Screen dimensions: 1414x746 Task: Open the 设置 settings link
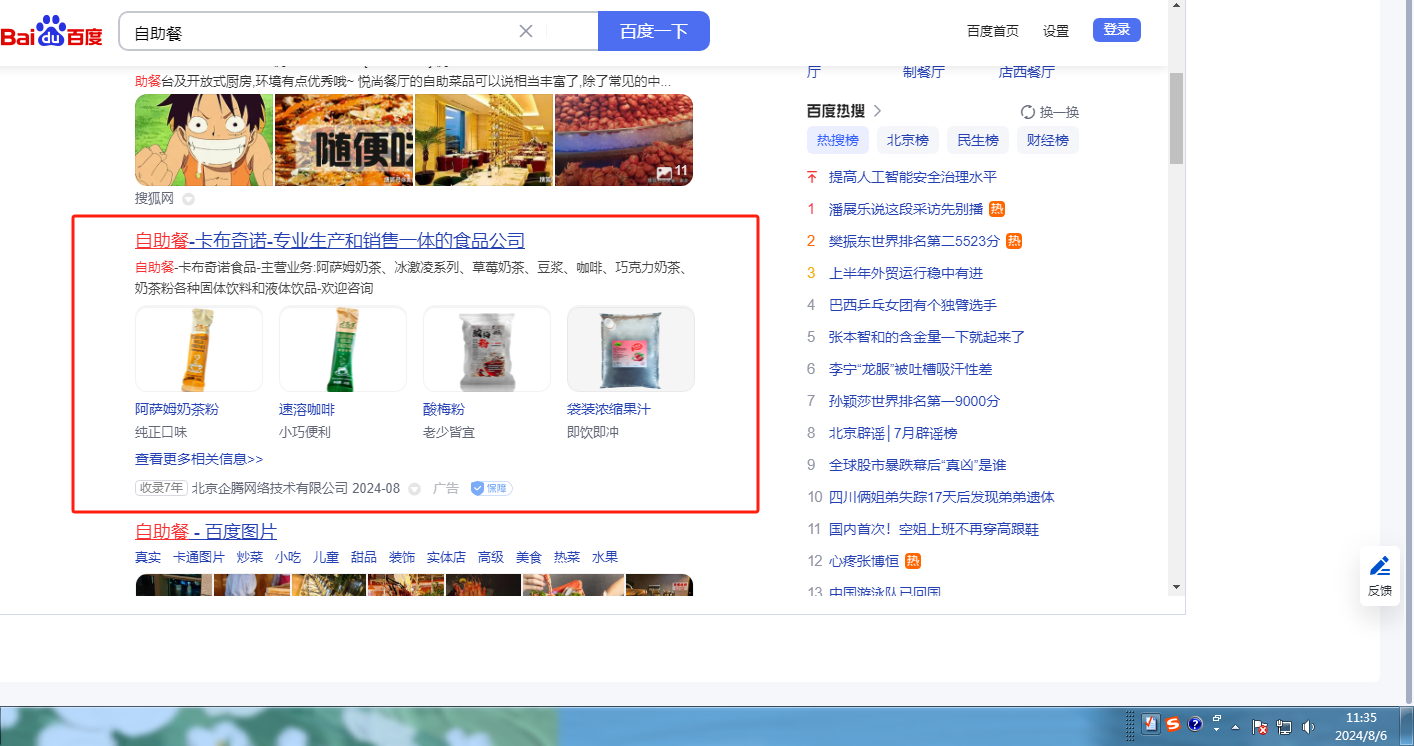click(x=1056, y=31)
